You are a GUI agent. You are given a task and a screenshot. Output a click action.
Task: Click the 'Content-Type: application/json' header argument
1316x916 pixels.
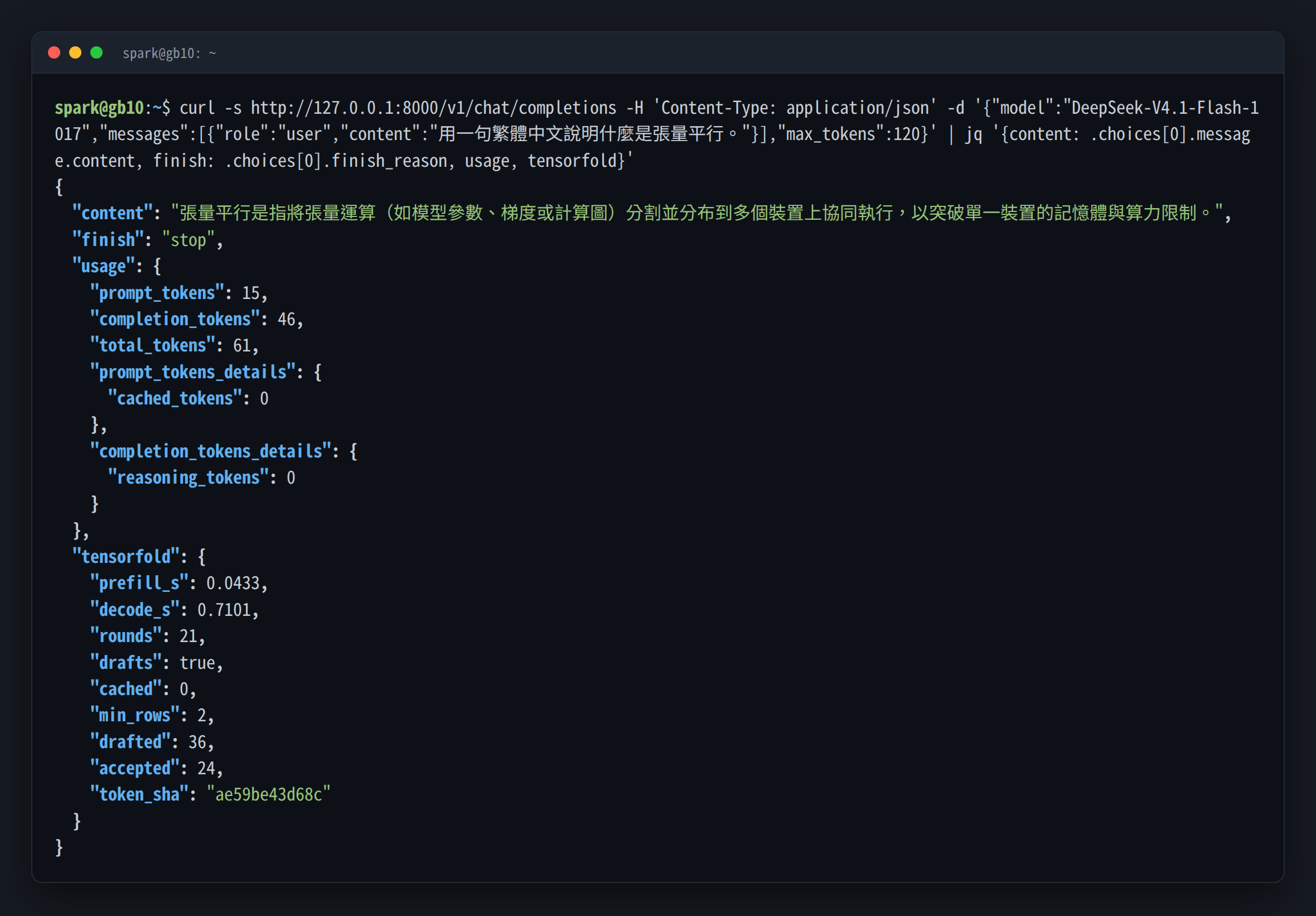[795, 108]
